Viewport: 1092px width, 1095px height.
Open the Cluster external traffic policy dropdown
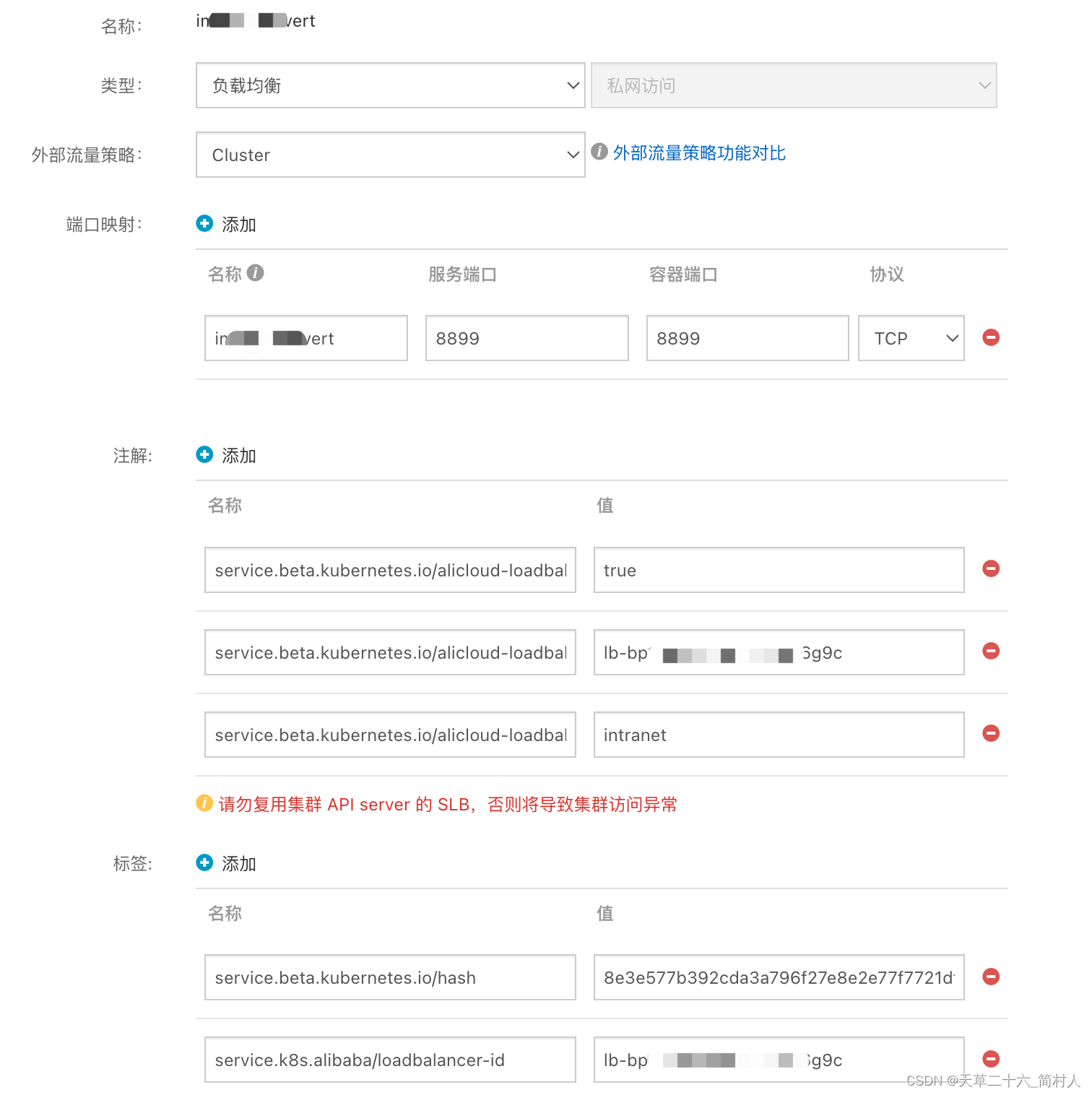click(x=391, y=155)
